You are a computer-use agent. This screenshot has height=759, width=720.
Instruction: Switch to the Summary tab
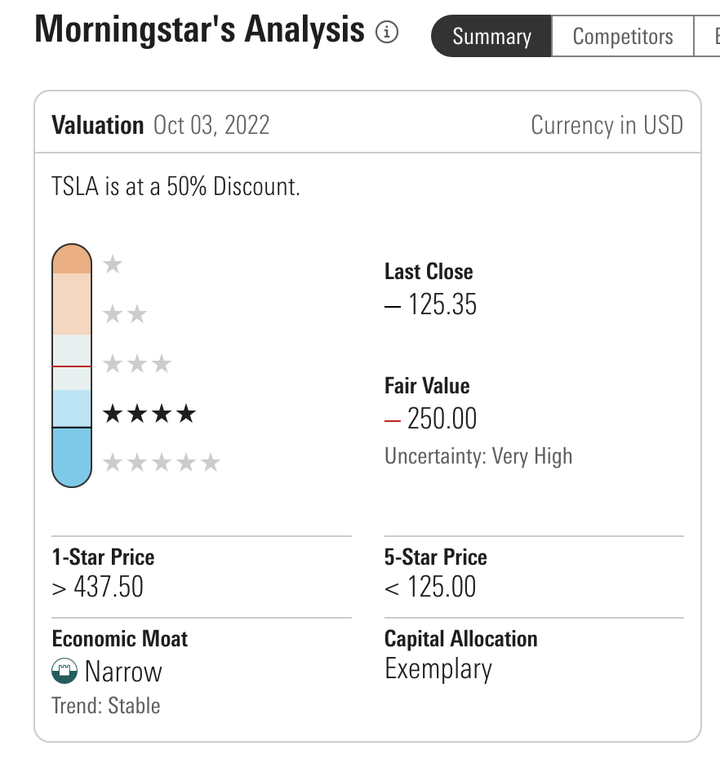[x=491, y=36]
